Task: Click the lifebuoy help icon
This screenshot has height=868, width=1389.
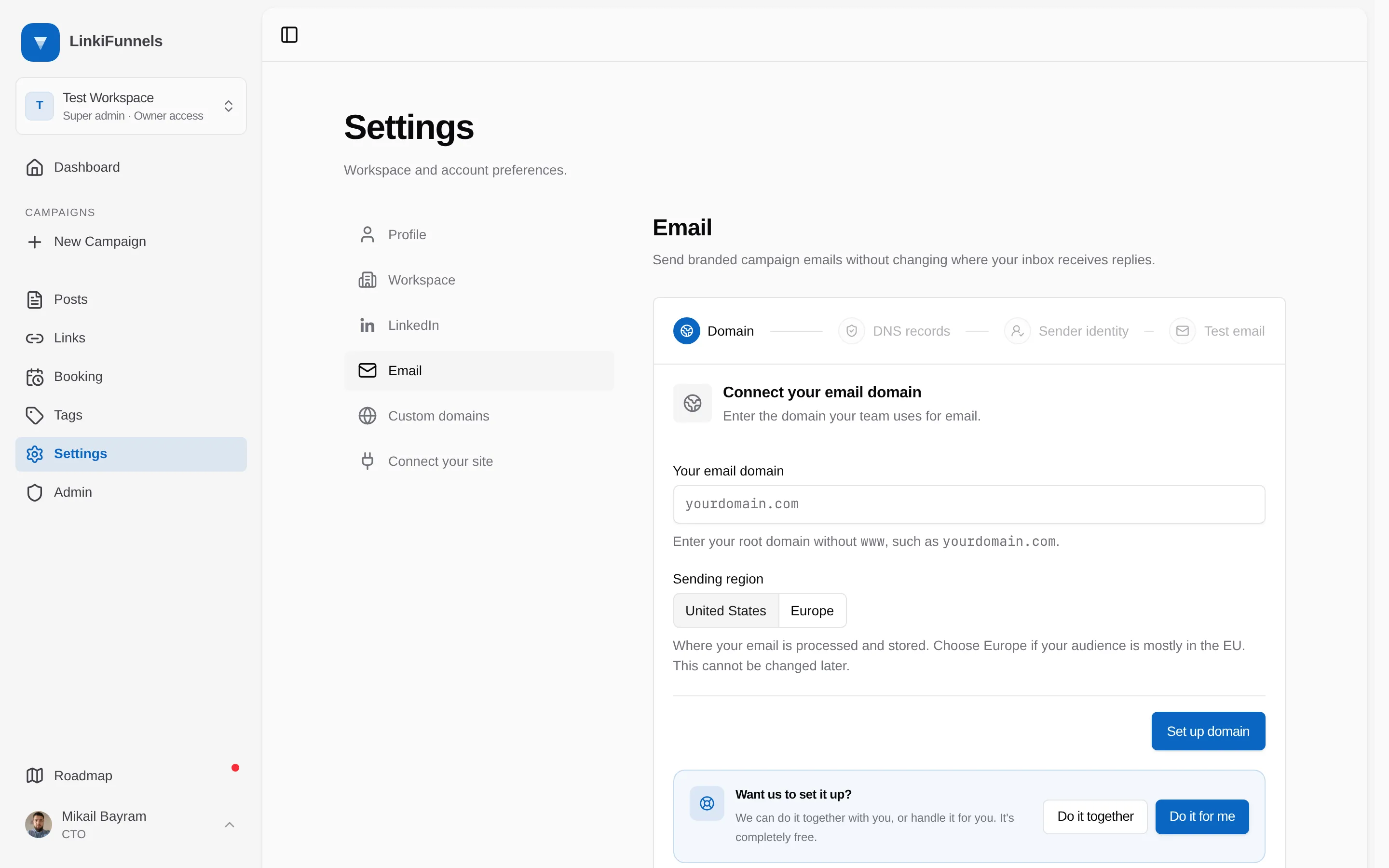Action: click(x=707, y=804)
